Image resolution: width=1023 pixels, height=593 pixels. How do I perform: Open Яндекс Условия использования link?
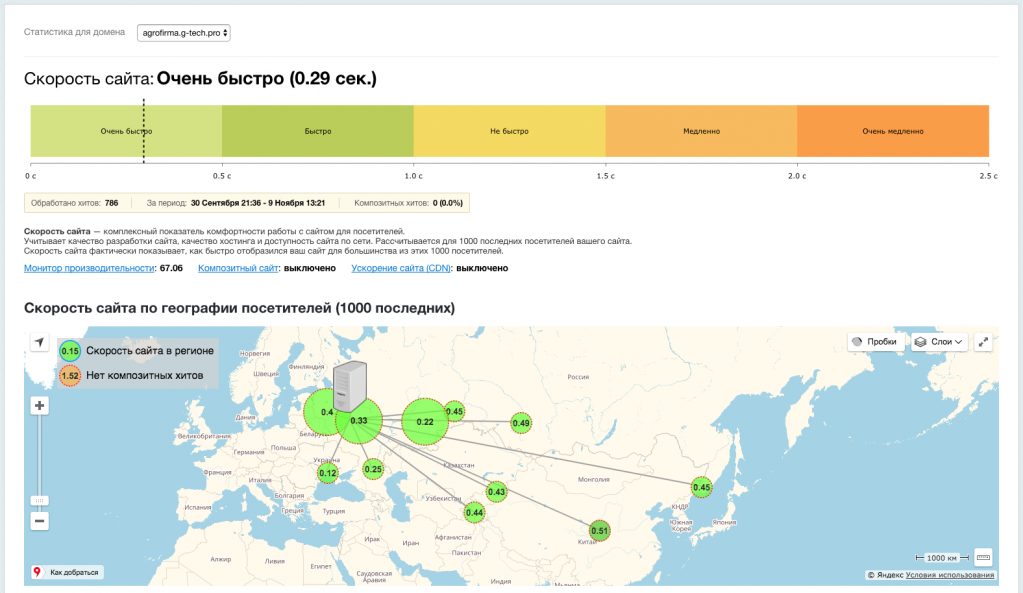point(950,575)
